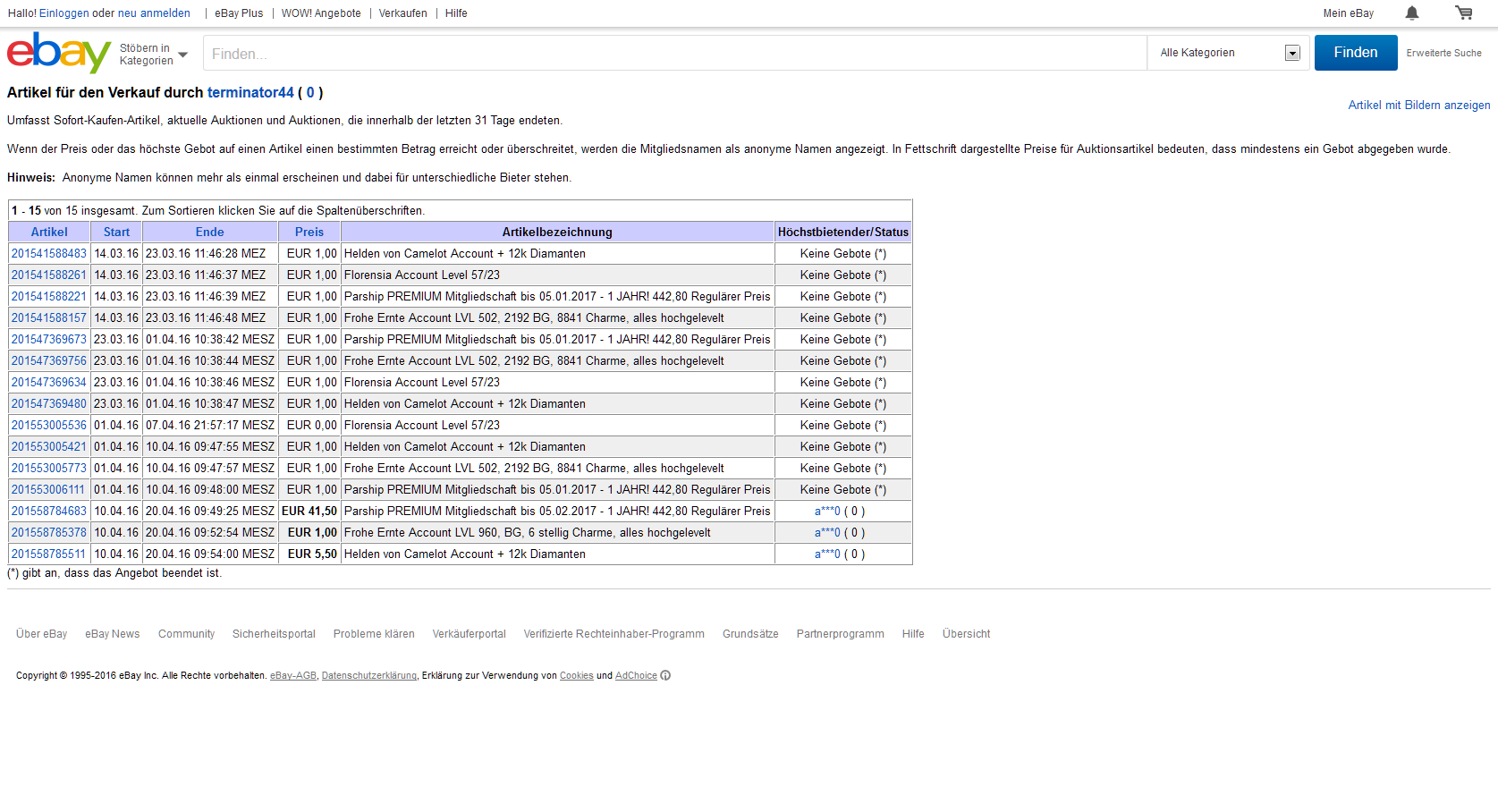Open item 201558785378
This screenshot has height=812, width=1498.
click(49, 533)
